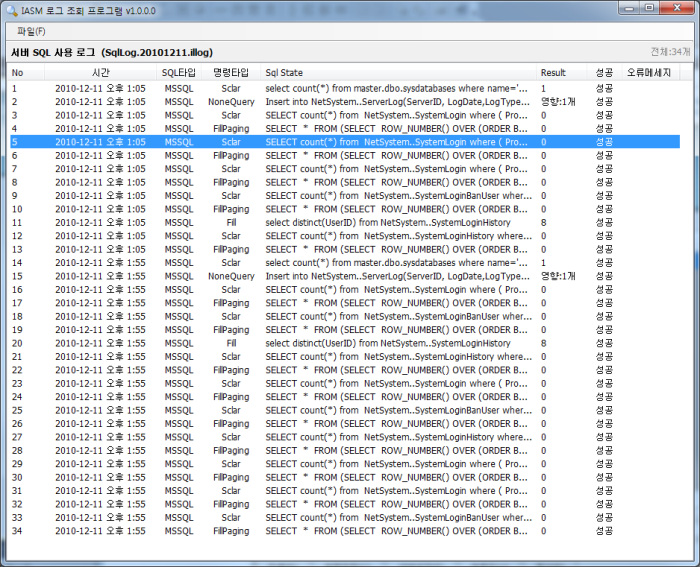Select row 2 with Insert into ServerLog query
700x567 pixels.
300,102
